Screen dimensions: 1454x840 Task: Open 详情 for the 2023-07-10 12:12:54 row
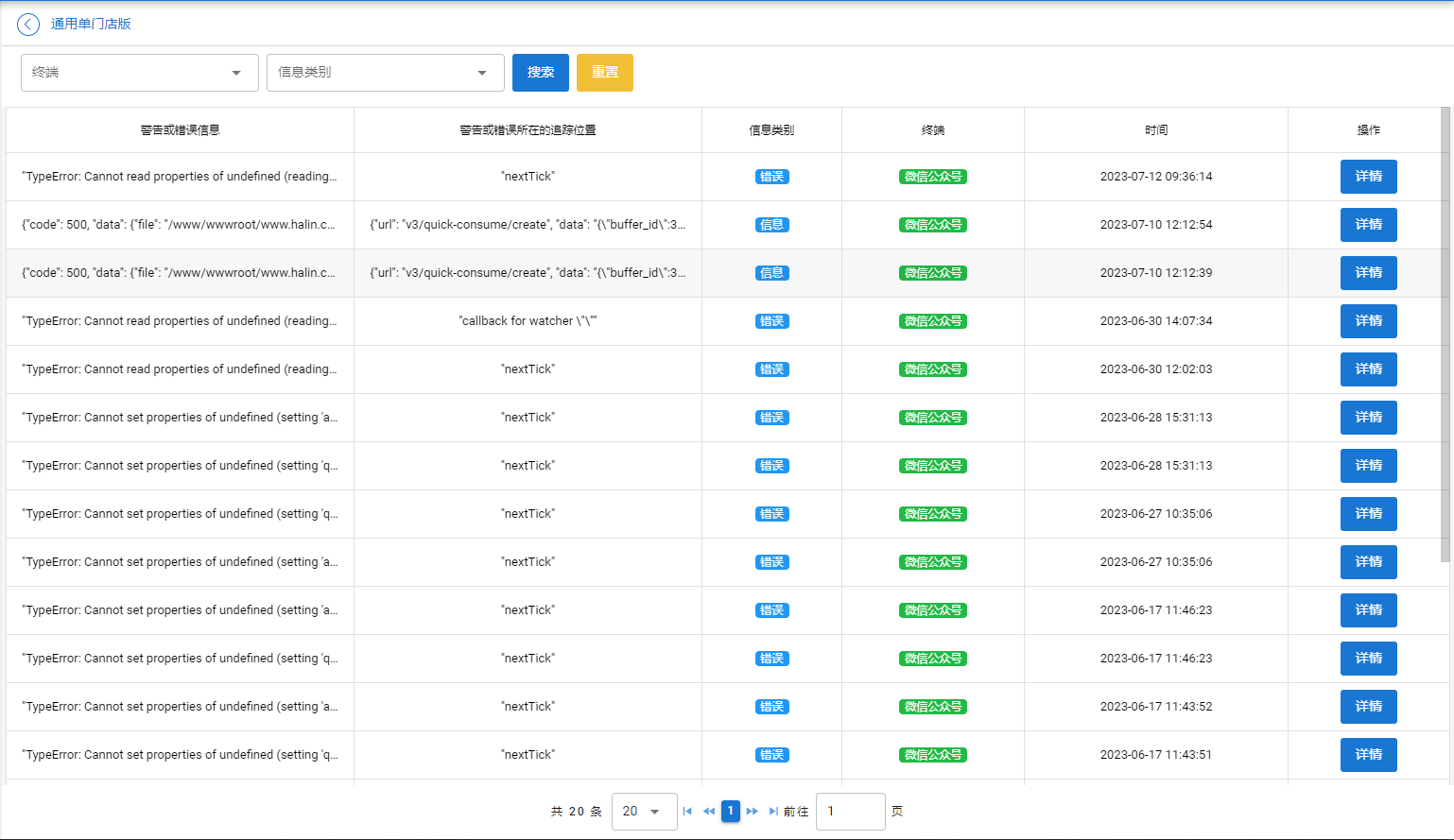(1369, 225)
